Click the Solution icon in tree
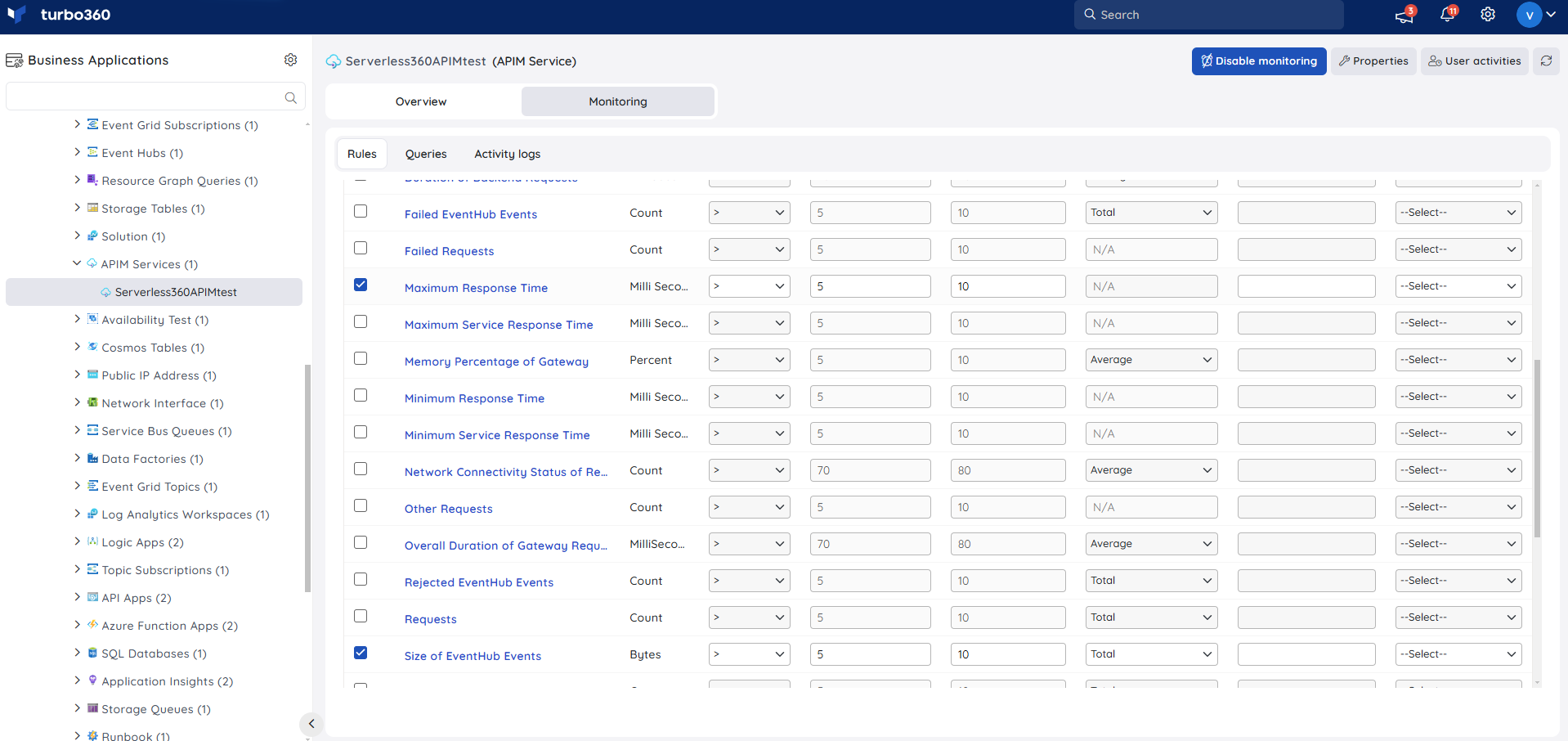This screenshot has width=1568, height=741. click(x=92, y=236)
